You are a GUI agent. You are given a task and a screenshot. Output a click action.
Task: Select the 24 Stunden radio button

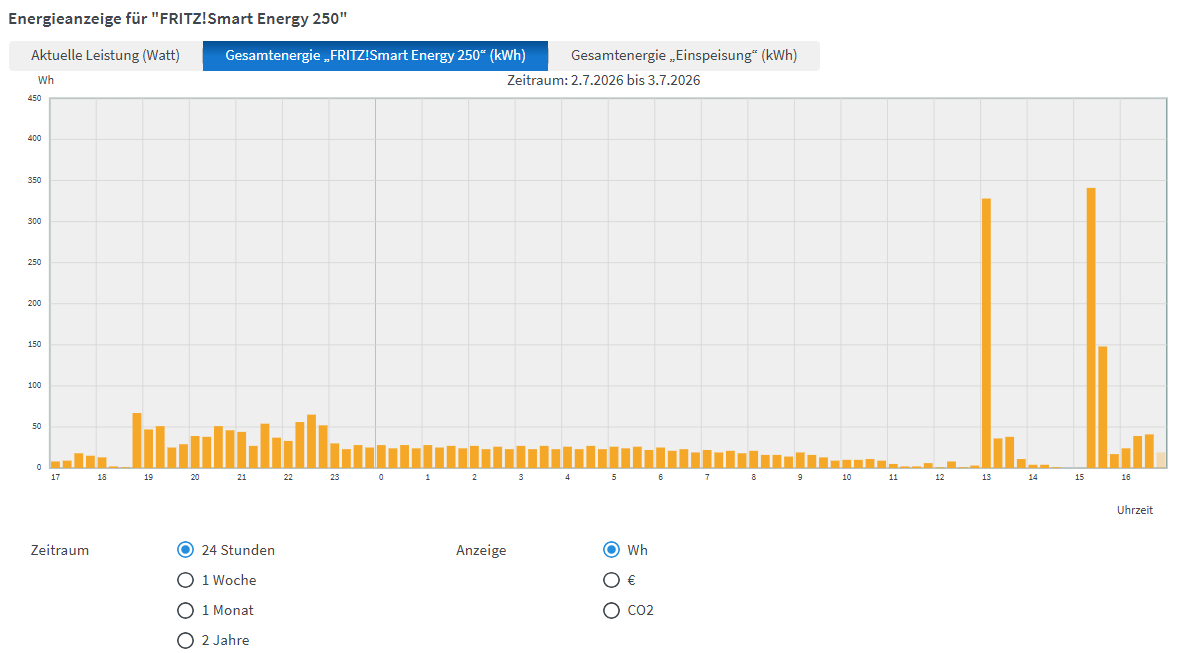click(185, 550)
